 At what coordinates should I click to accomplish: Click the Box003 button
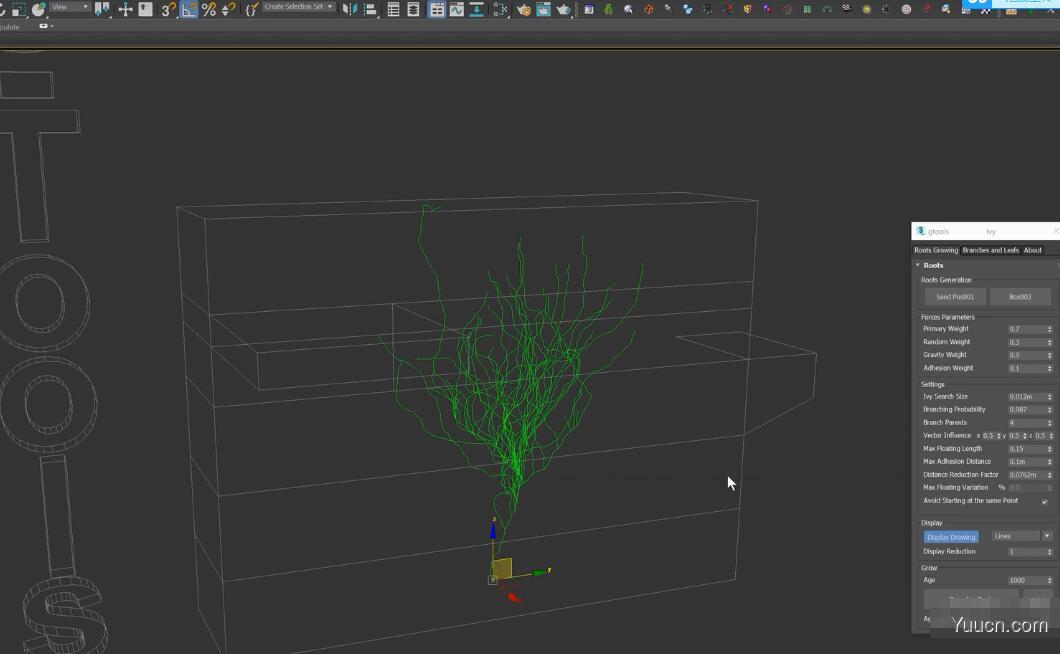1020,297
